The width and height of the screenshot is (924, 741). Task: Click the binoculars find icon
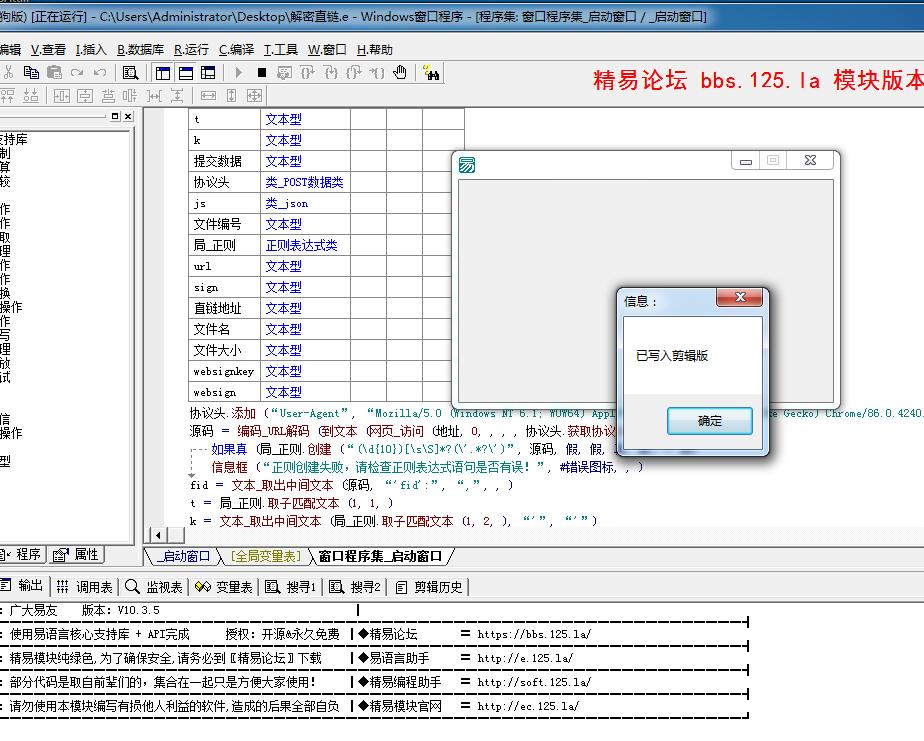pyautogui.click(x=431, y=73)
